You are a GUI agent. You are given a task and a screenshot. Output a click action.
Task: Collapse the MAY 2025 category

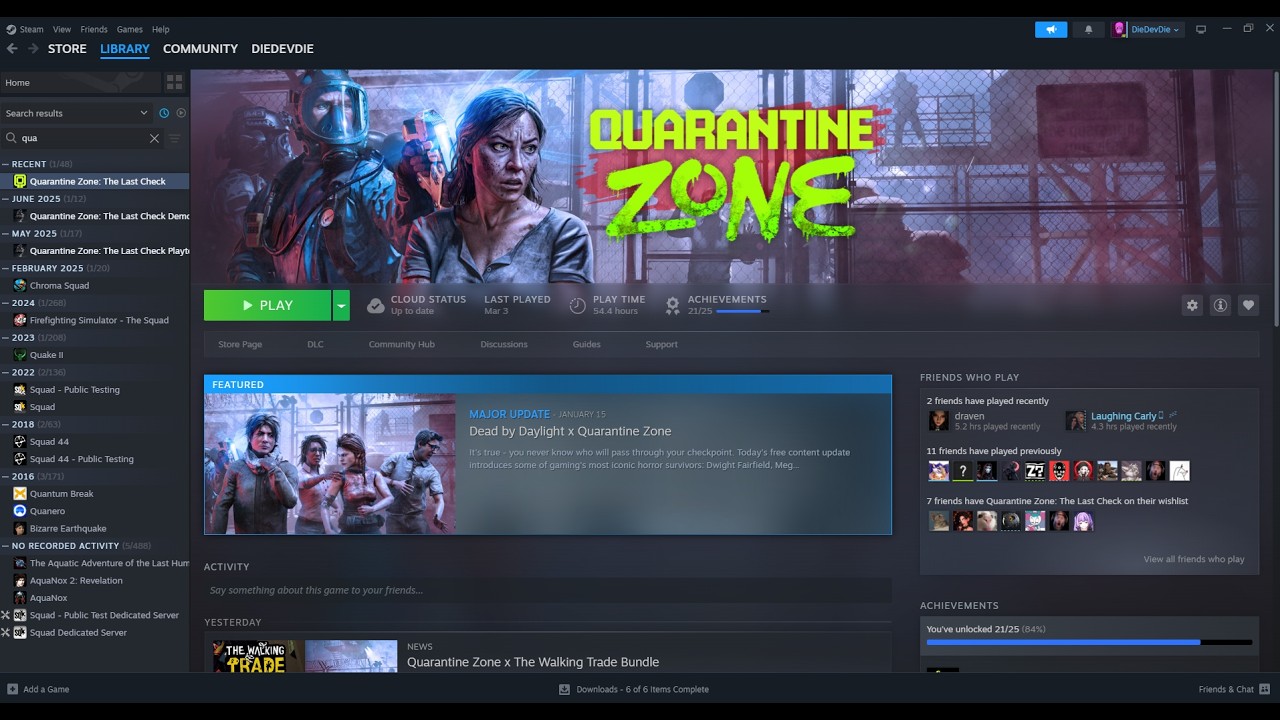[6, 233]
